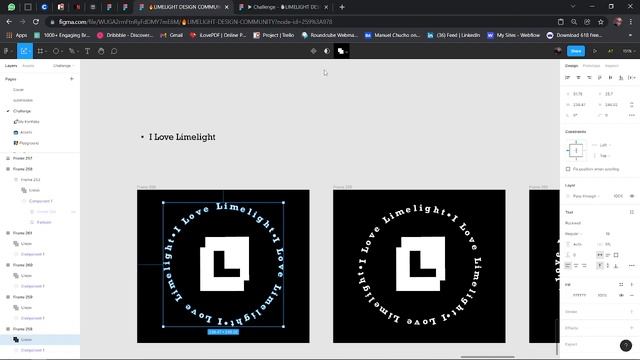Screen dimensions: 640x360
Task: Toggle layer visibility eye icon
Action: tap(632, 196)
